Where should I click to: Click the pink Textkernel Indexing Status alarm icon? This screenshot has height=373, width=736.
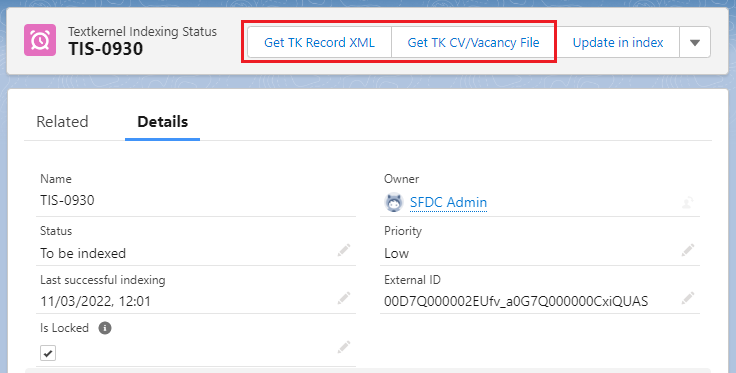point(40,40)
